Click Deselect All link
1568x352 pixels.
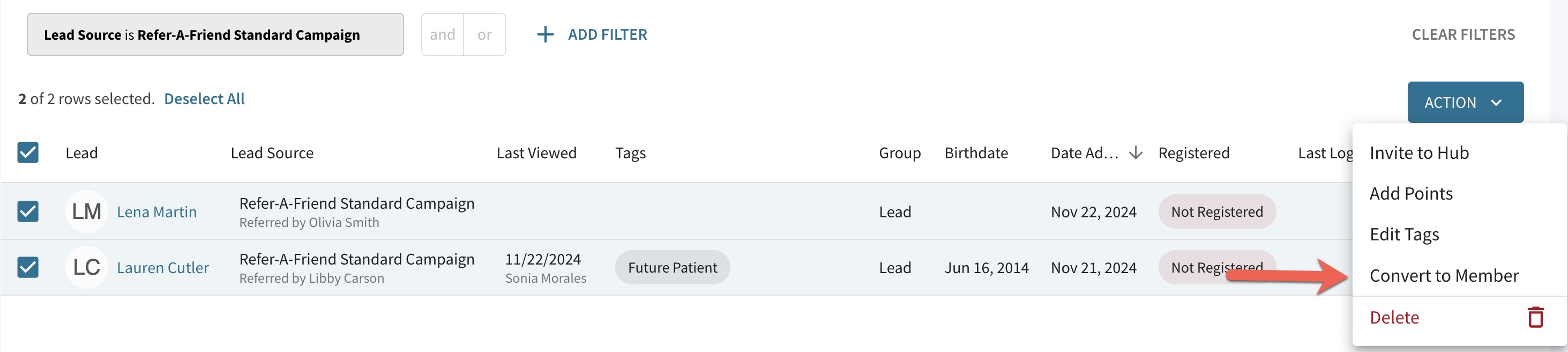click(x=205, y=99)
